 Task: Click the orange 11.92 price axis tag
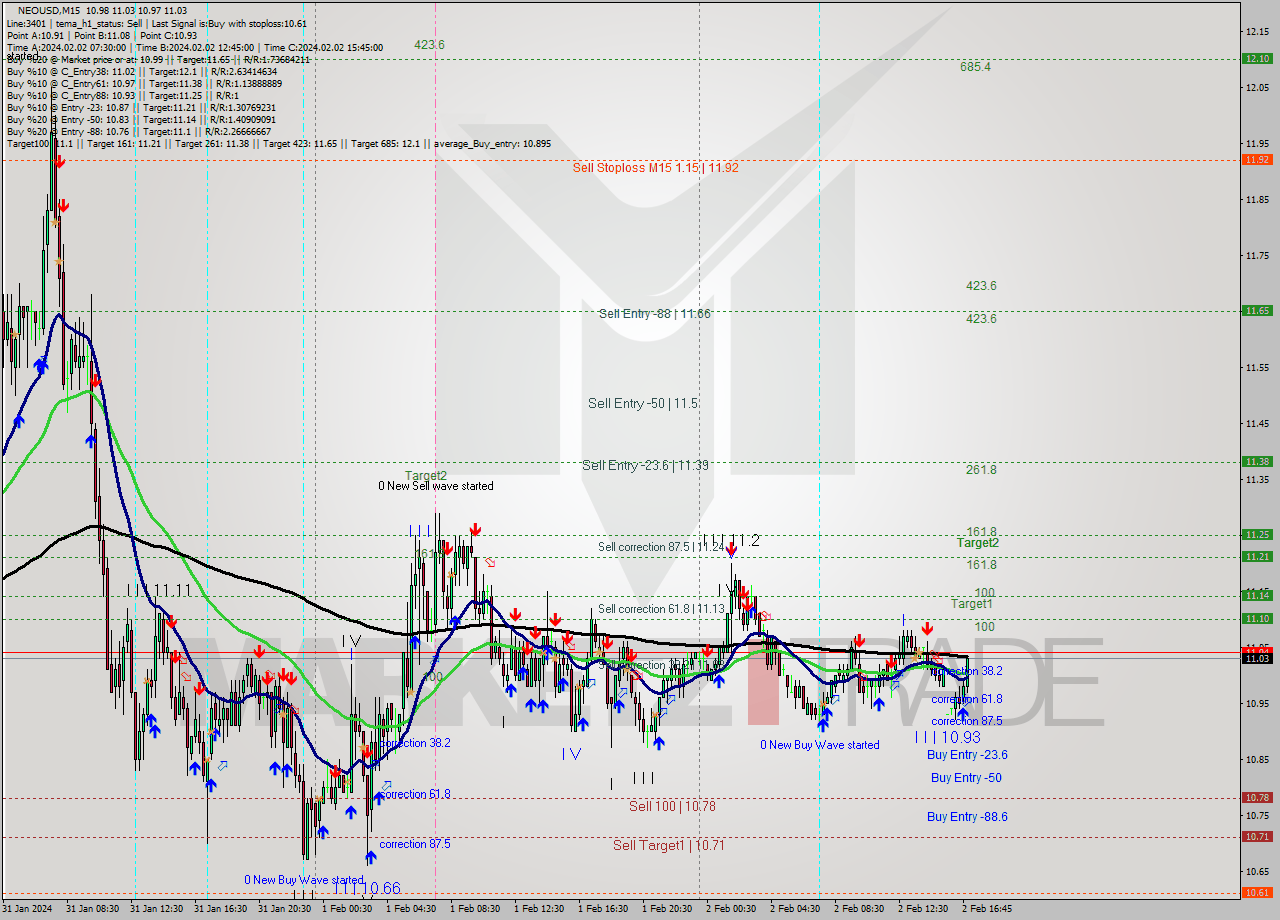[x=1257, y=159]
